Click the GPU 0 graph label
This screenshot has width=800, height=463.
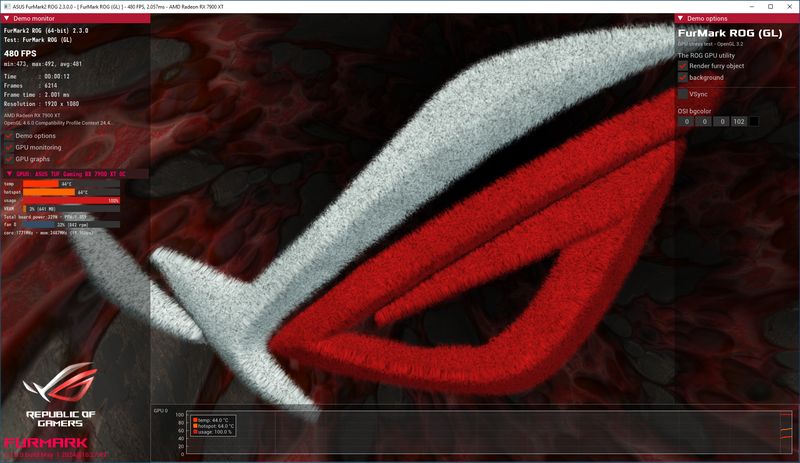coord(161,410)
